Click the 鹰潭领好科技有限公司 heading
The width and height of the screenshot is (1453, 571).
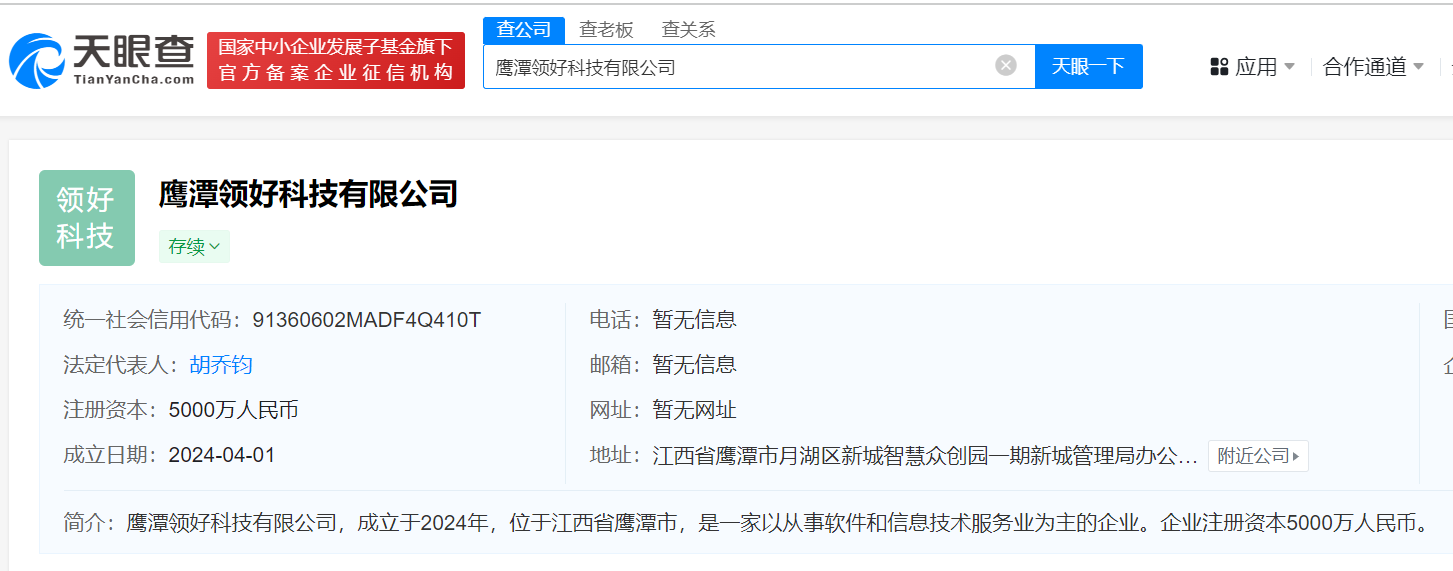[308, 194]
